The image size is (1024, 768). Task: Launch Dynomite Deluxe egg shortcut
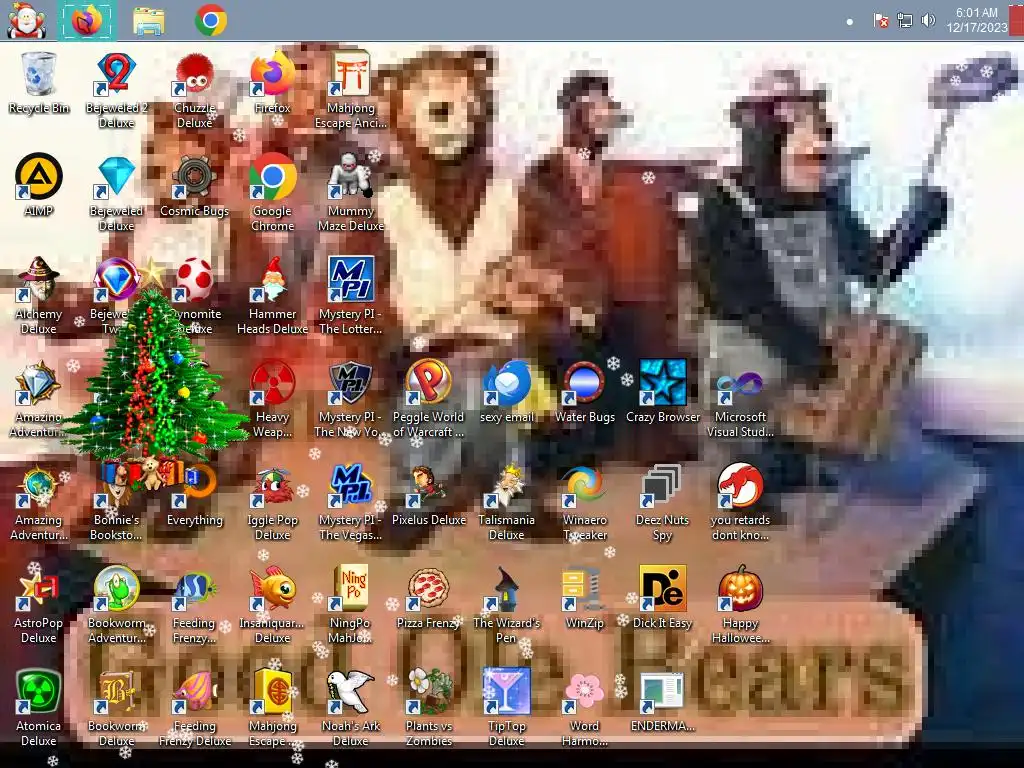(195, 295)
